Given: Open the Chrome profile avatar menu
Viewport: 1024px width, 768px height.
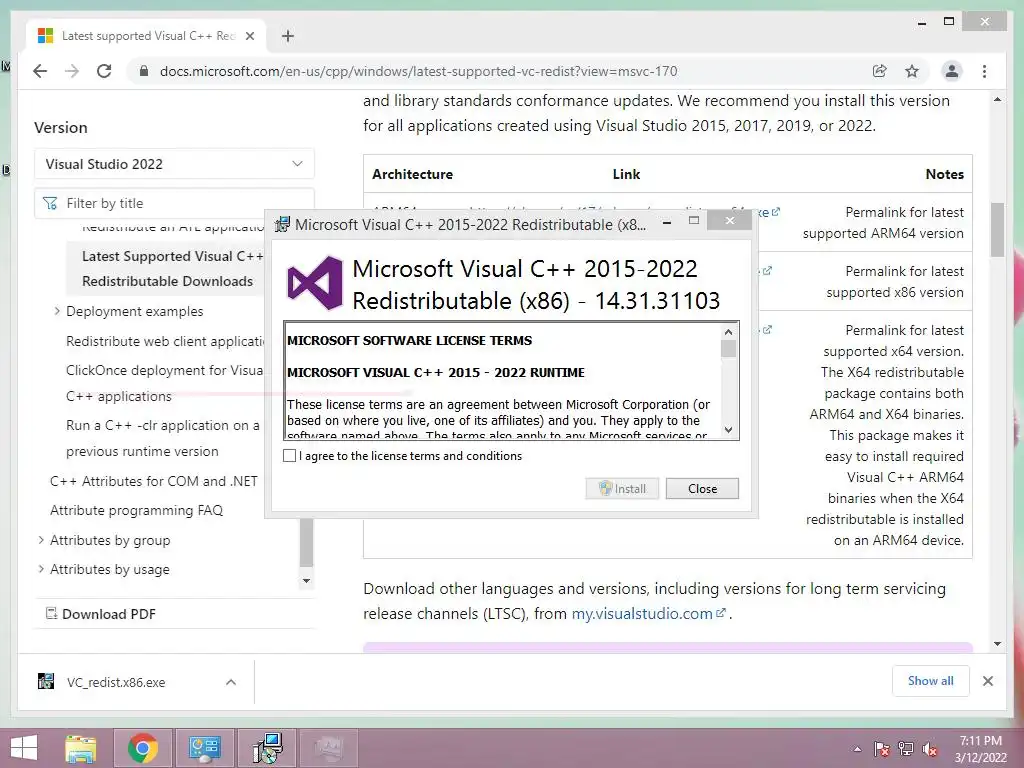Looking at the screenshot, I should (952, 71).
